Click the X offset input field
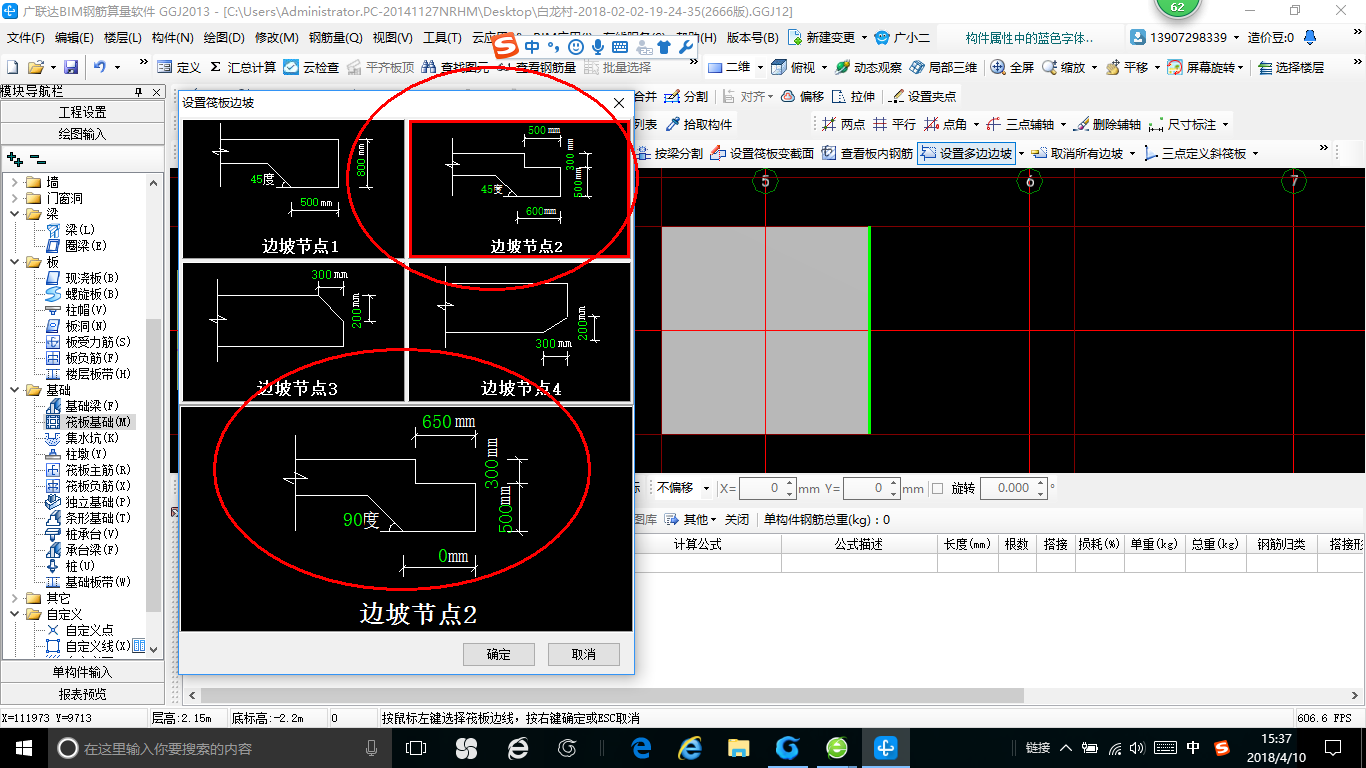Screen dimensions: 1366x768 pyautogui.click(x=767, y=488)
